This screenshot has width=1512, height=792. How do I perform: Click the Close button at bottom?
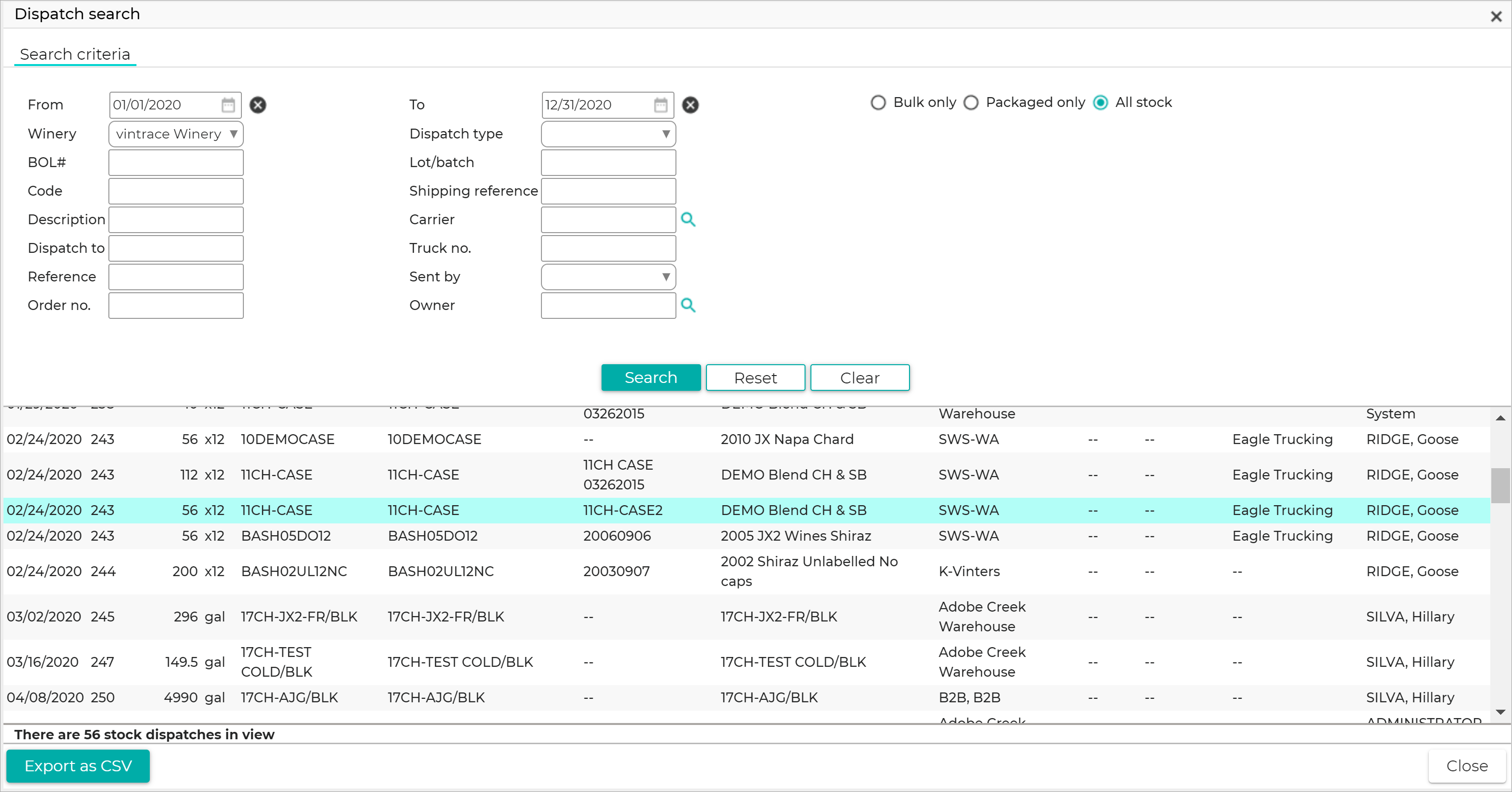tap(1467, 766)
